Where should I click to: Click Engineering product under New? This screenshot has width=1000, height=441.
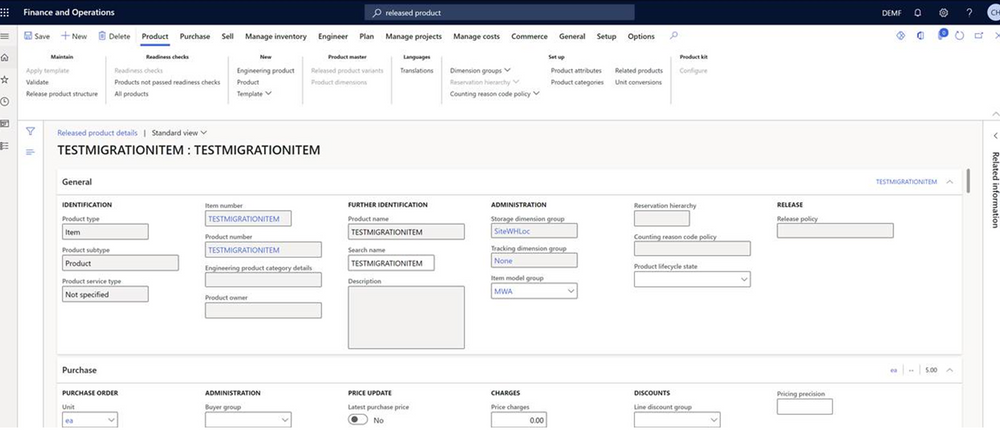(x=265, y=71)
